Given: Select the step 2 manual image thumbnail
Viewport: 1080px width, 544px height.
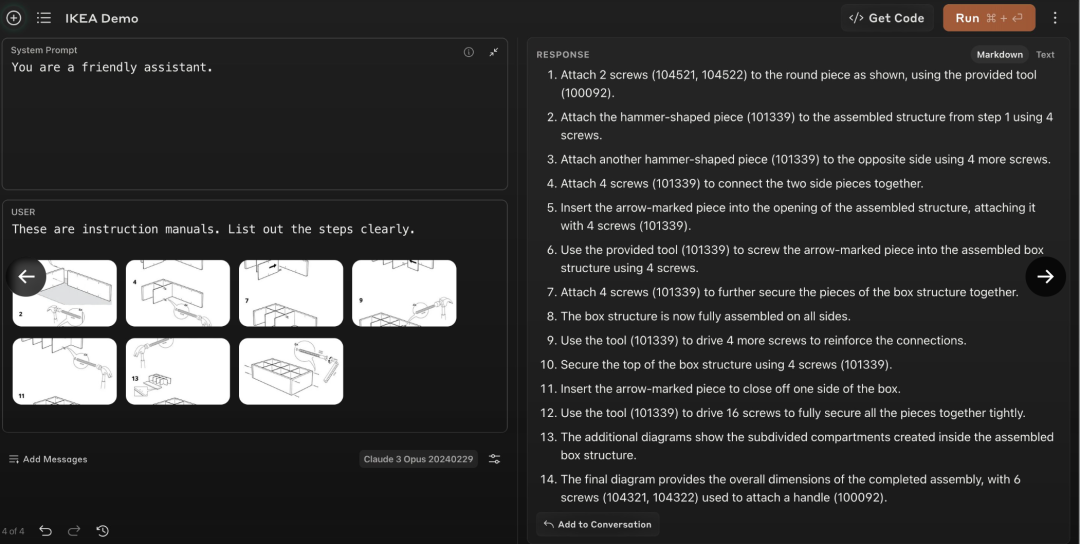Looking at the screenshot, I should [x=65, y=293].
